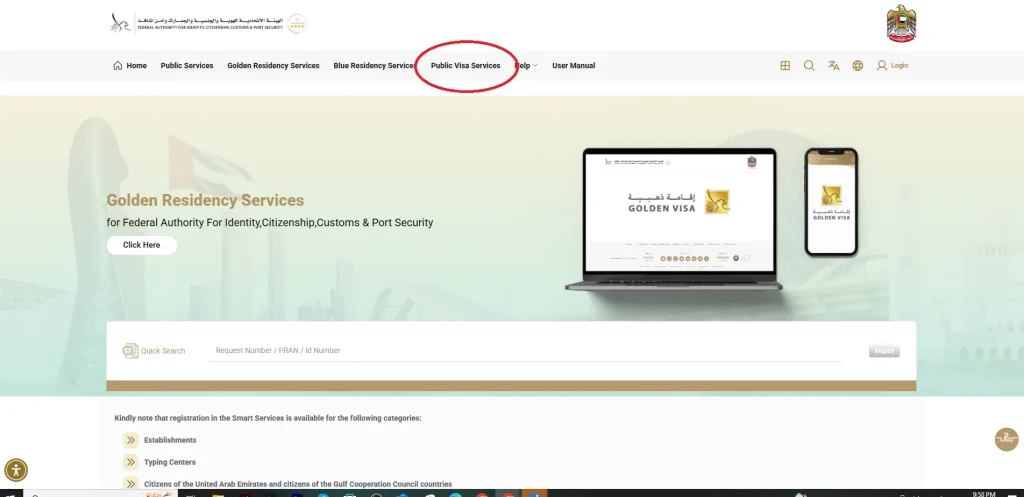Click chevron icon beside Typing Centers
Viewport: 1024px width, 497px height.
coord(131,462)
